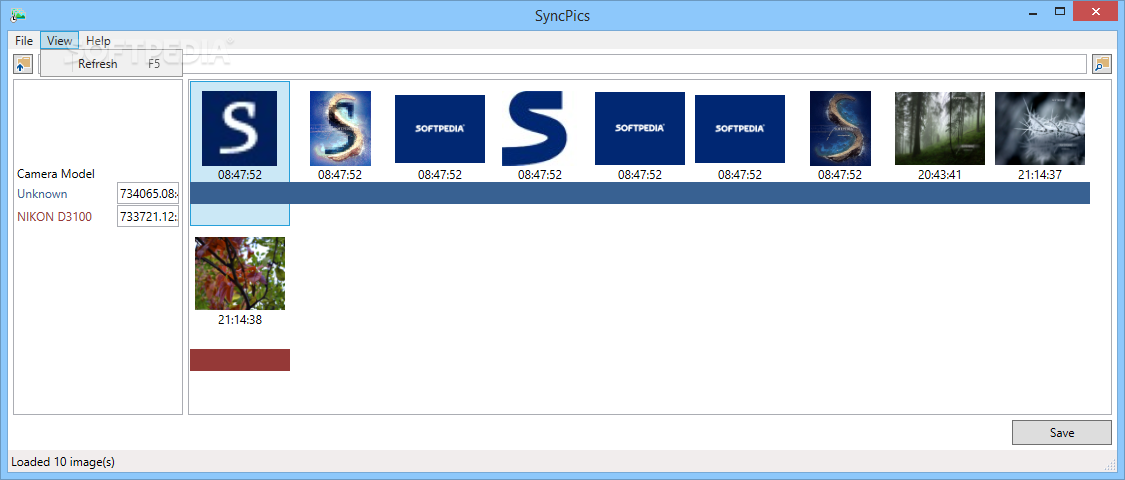Click the Camera Model heading
The width and height of the screenshot is (1125, 480).
pyautogui.click(x=56, y=174)
